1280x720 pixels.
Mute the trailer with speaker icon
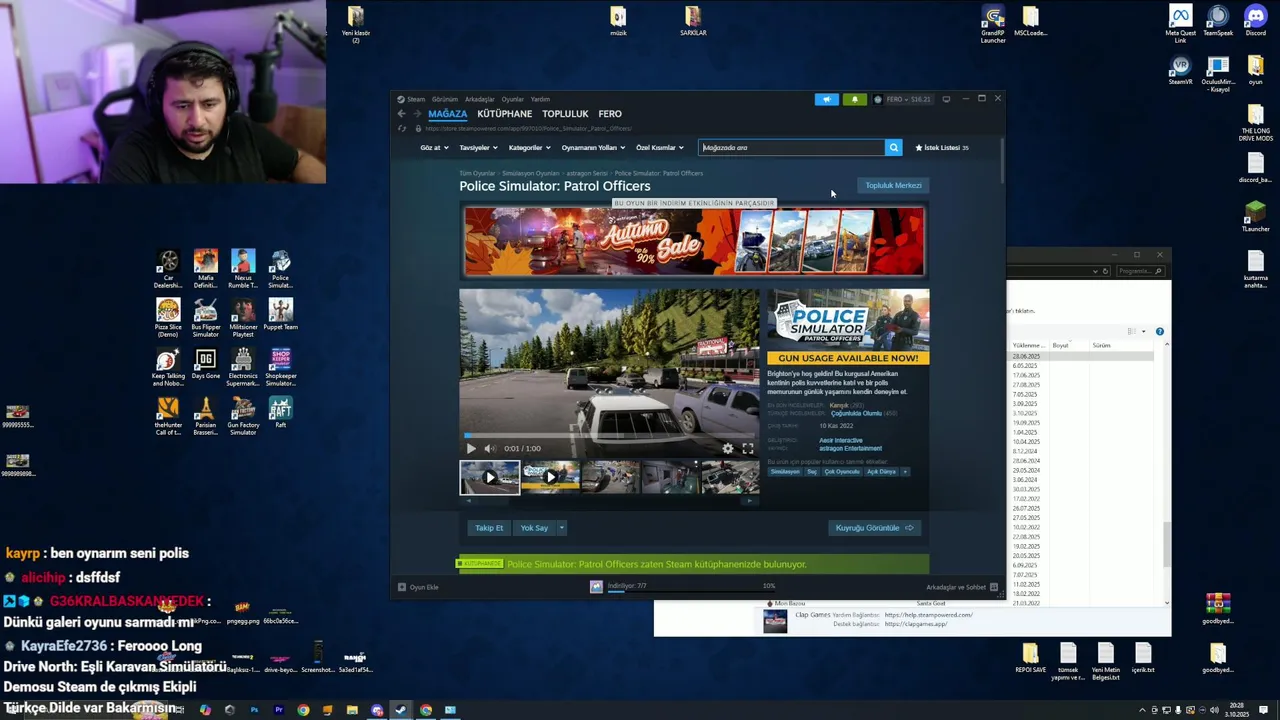point(488,448)
